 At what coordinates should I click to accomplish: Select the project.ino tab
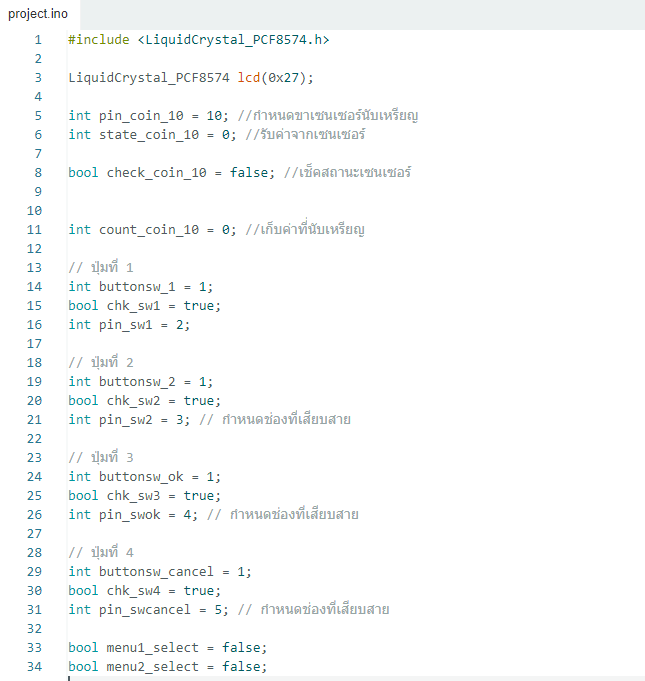coord(38,14)
